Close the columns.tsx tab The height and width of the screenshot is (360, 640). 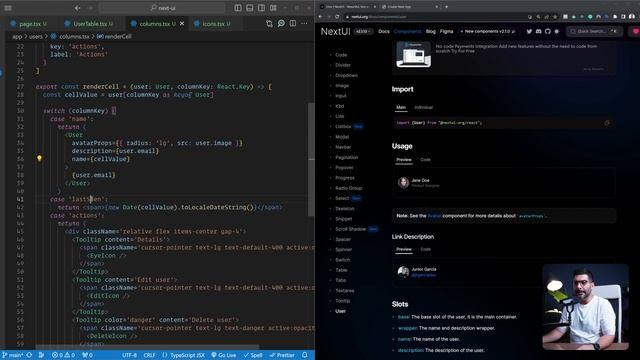pyautogui.click(x=182, y=24)
